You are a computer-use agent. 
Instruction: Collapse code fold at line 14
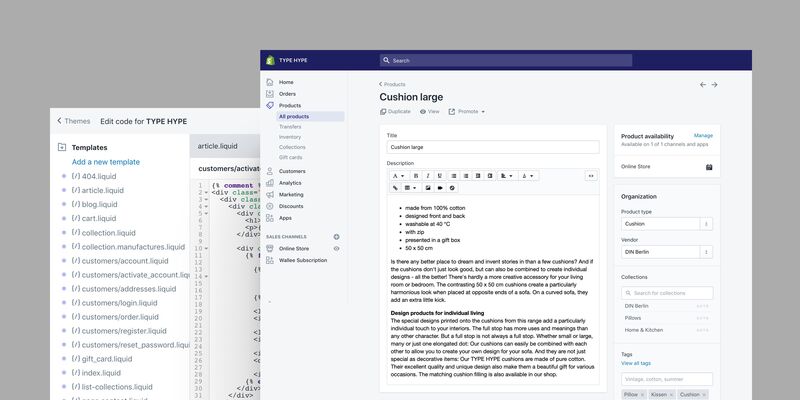206,277
